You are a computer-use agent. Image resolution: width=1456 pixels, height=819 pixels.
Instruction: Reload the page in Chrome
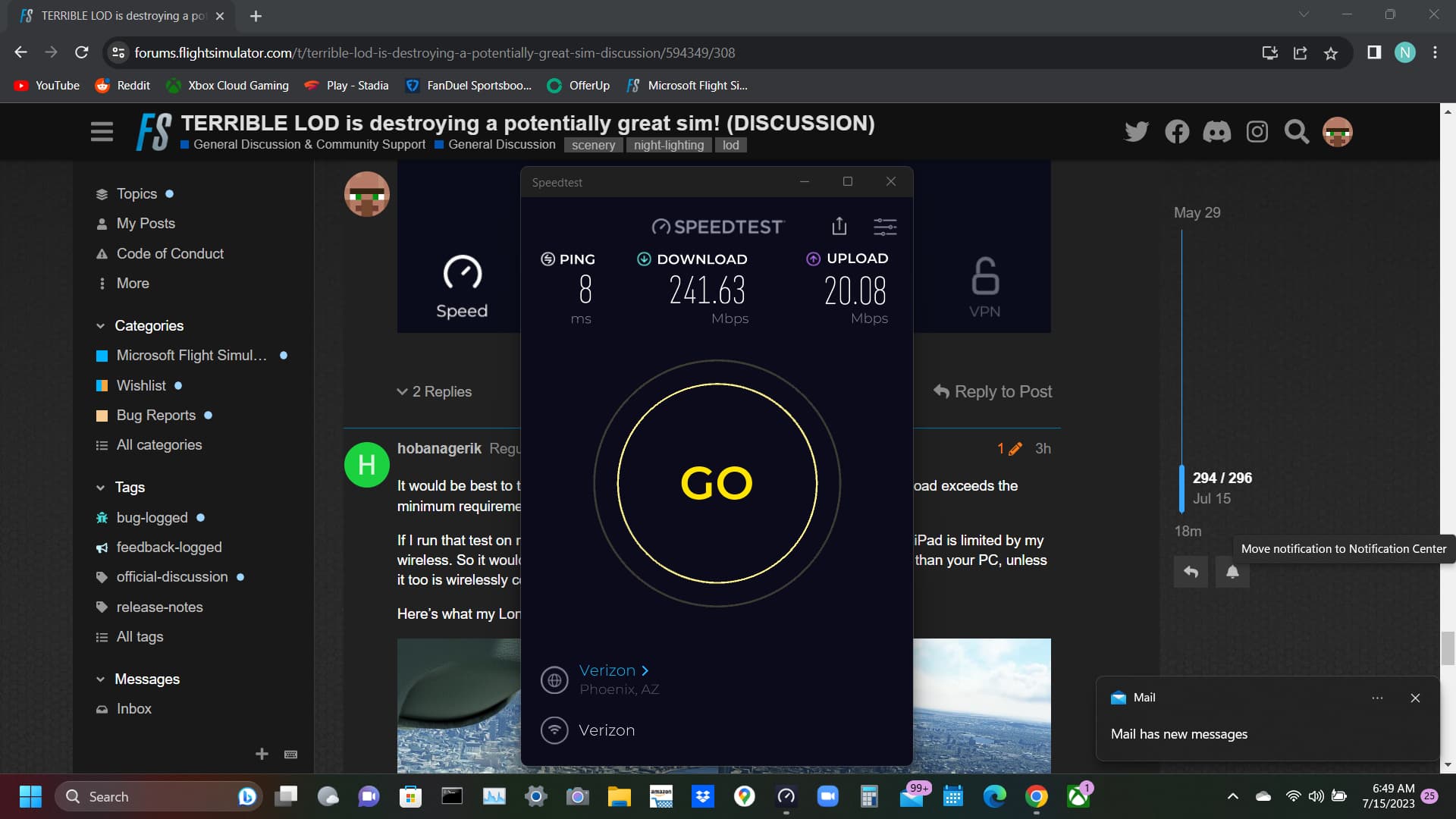(x=82, y=53)
